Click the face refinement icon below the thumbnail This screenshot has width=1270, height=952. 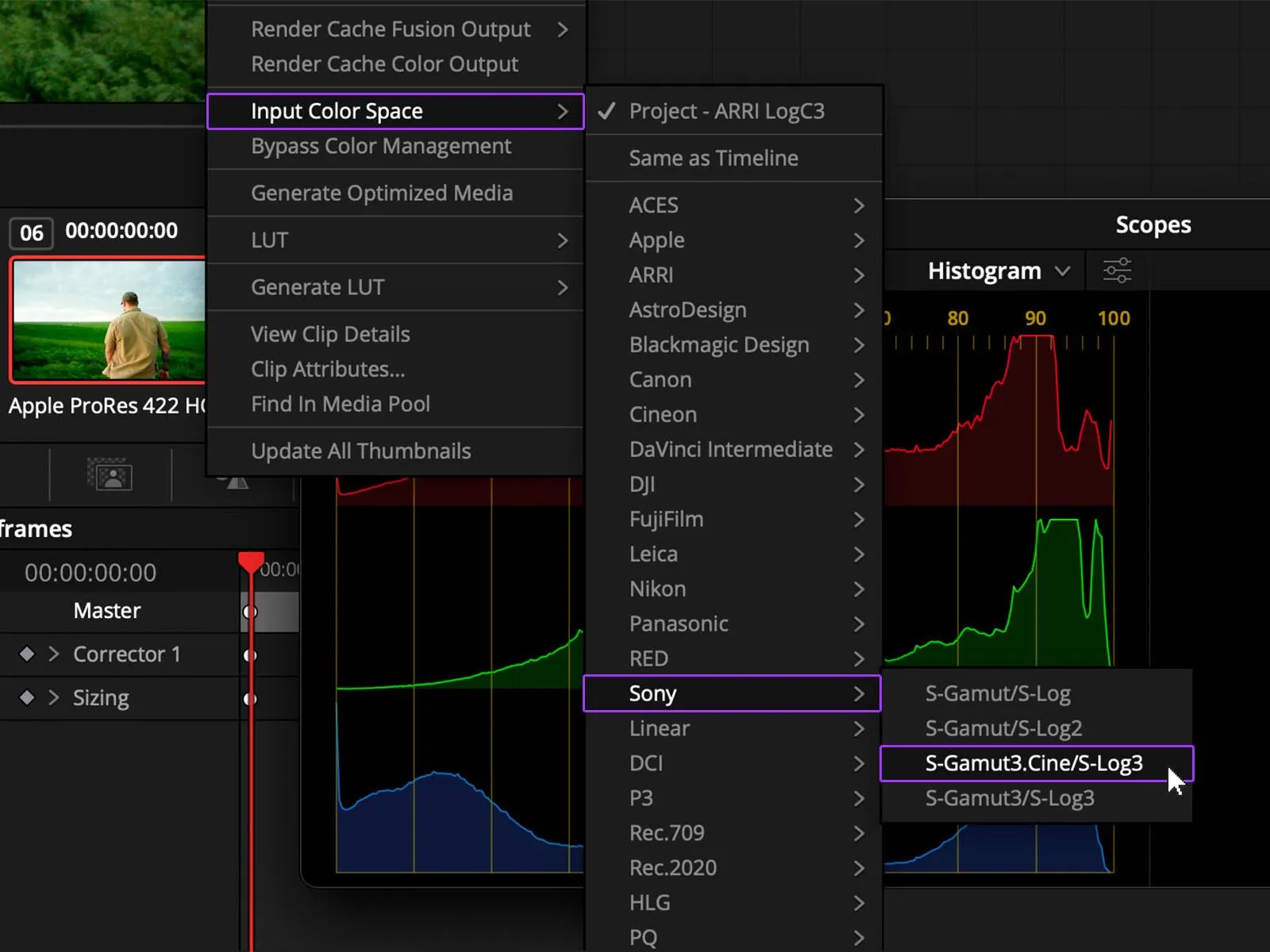click(x=110, y=475)
